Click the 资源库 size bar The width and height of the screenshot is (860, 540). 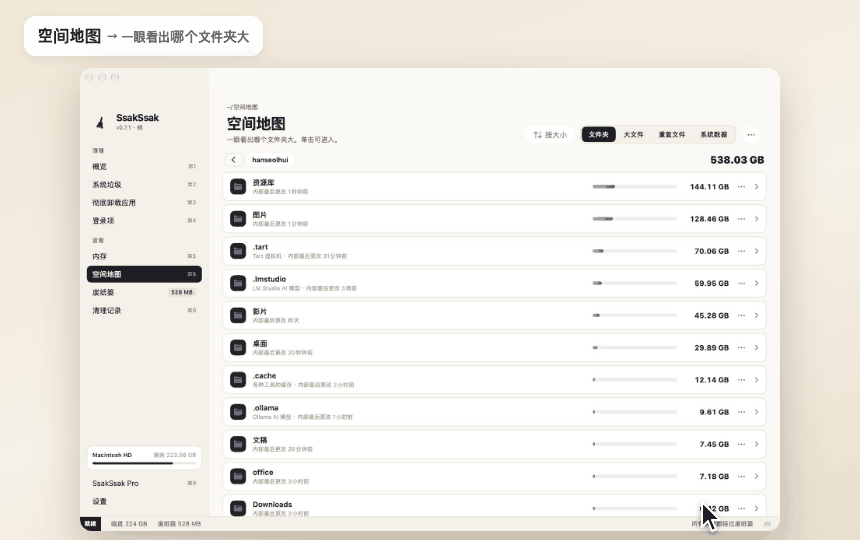(x=635, y=187)
